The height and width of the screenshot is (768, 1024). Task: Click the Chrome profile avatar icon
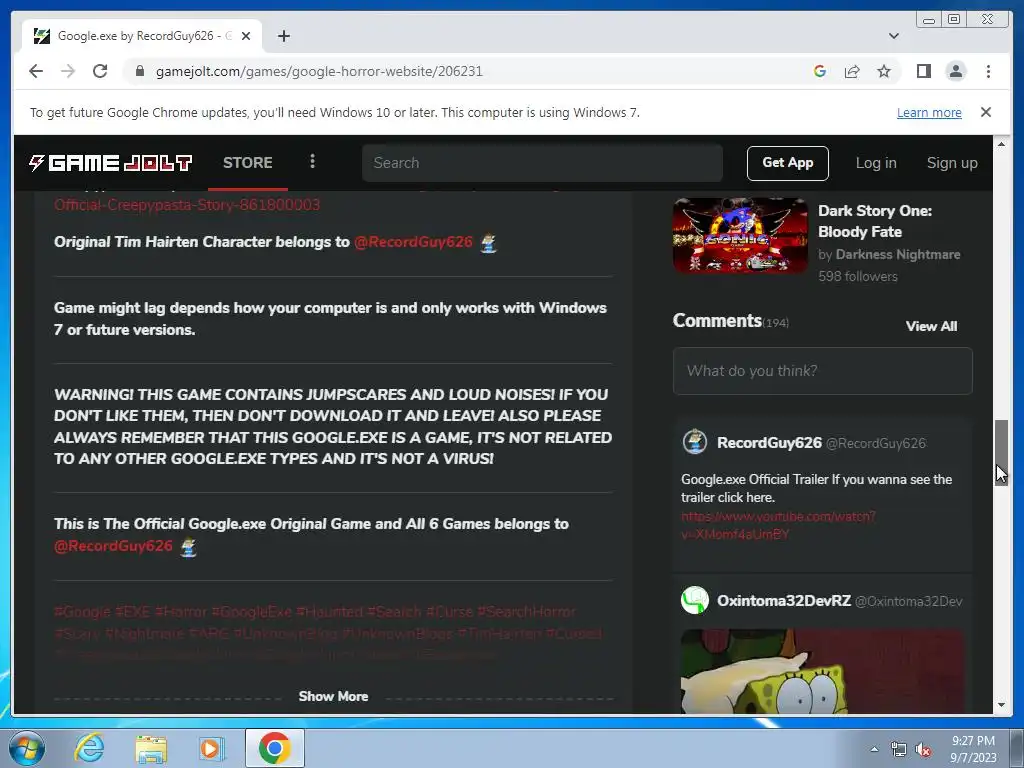(955, 71)
